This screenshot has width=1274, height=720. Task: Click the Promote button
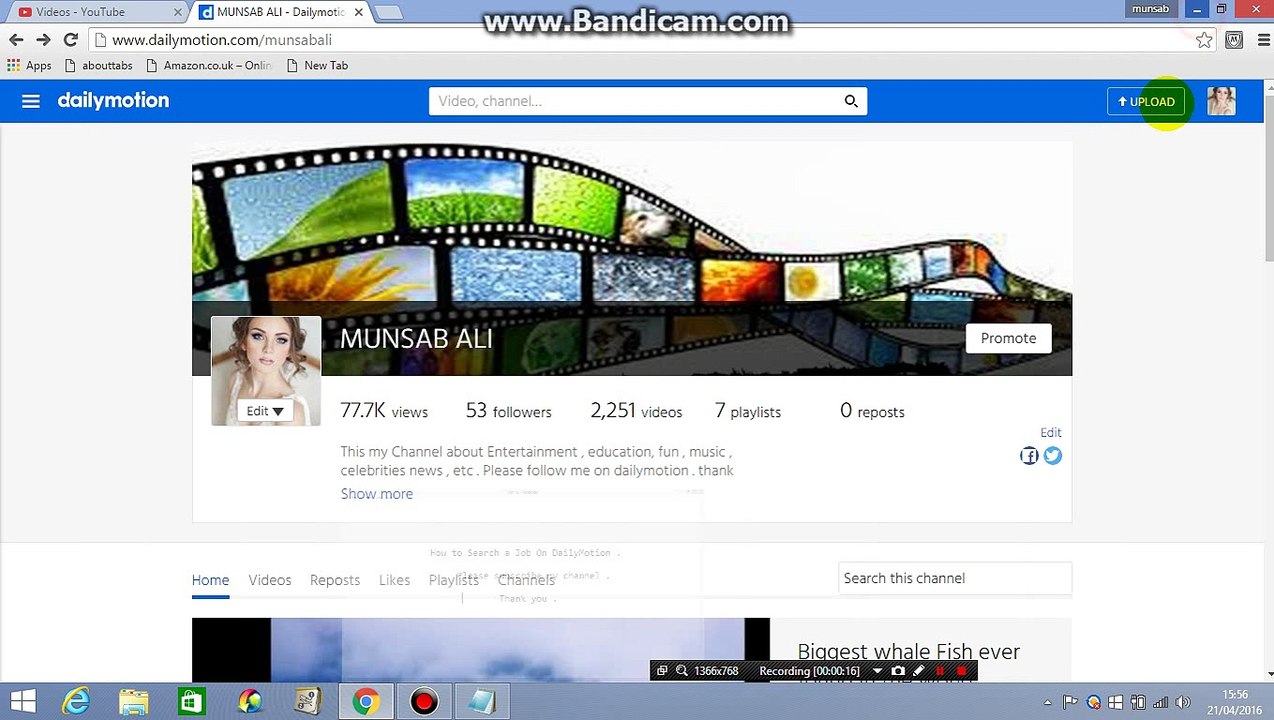(1008, 338)
